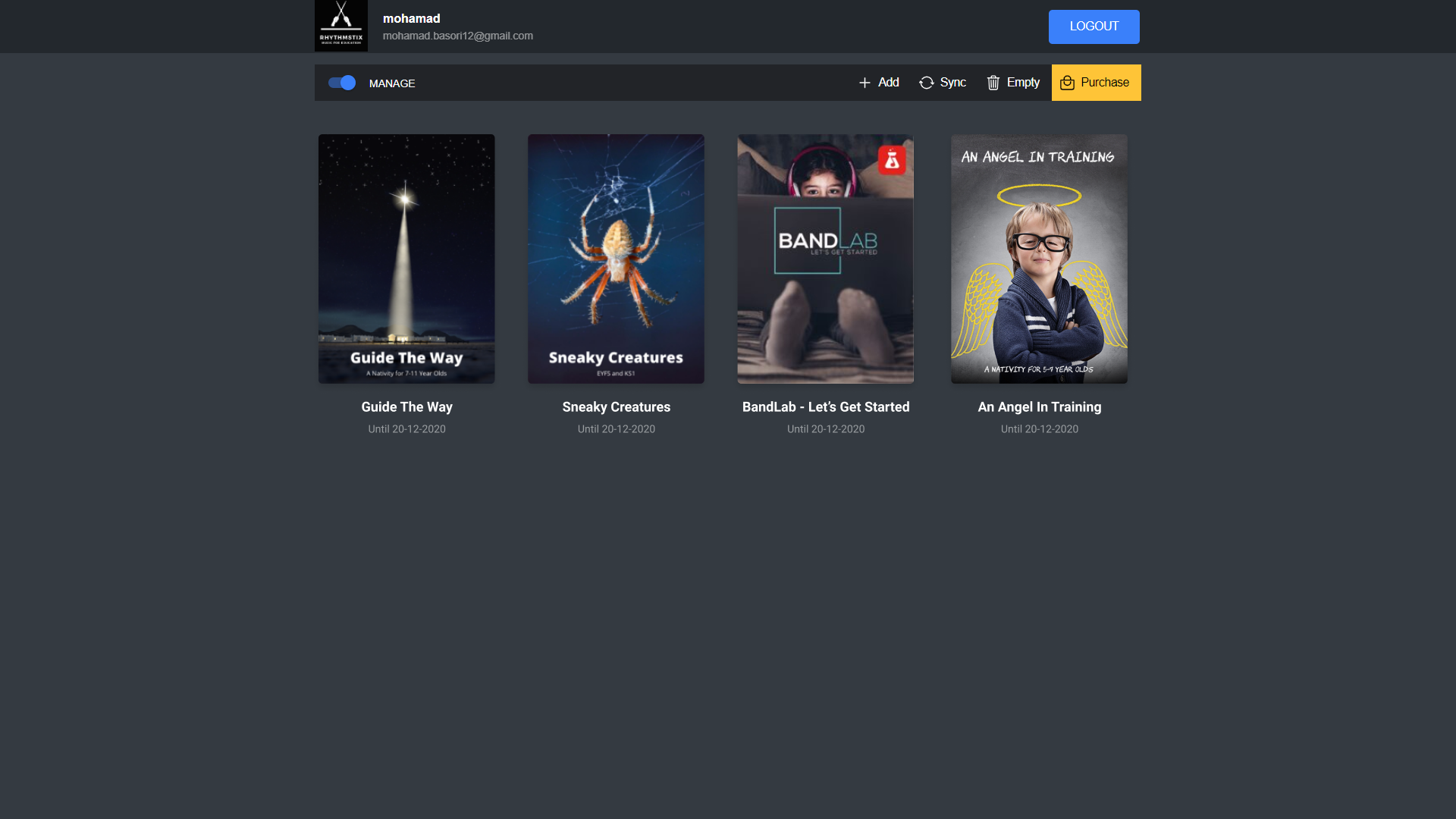This screenshot has height=819, width=1456.
Task: Click the mohamad username text
Action: [411, 18]
